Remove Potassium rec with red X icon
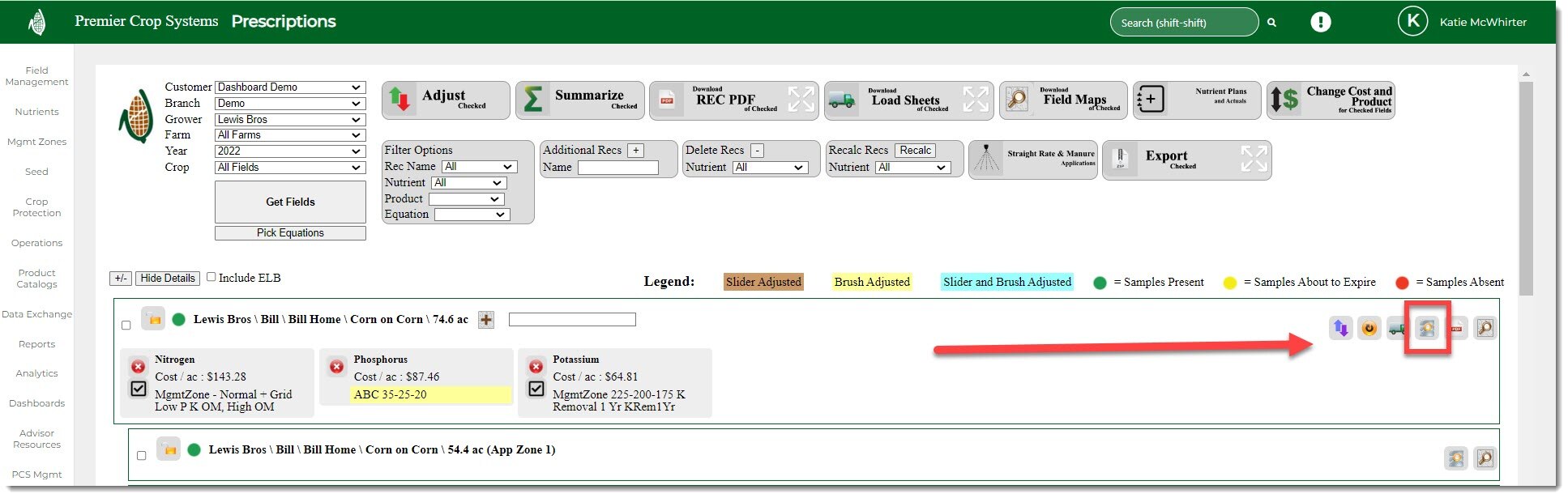This screenshot has width=1568, height=498. tap(536, 367)
